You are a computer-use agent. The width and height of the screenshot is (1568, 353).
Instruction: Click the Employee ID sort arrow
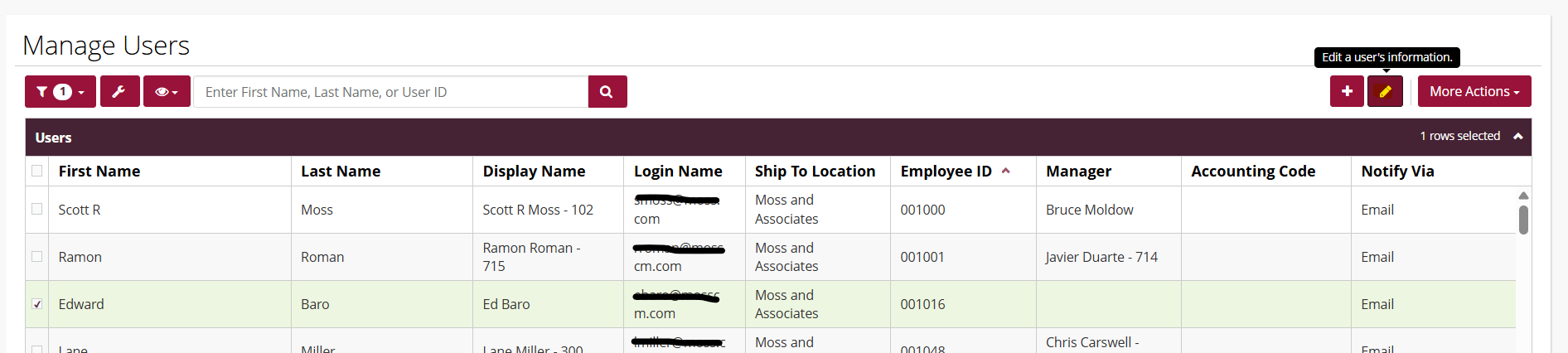coord(1006,171)
